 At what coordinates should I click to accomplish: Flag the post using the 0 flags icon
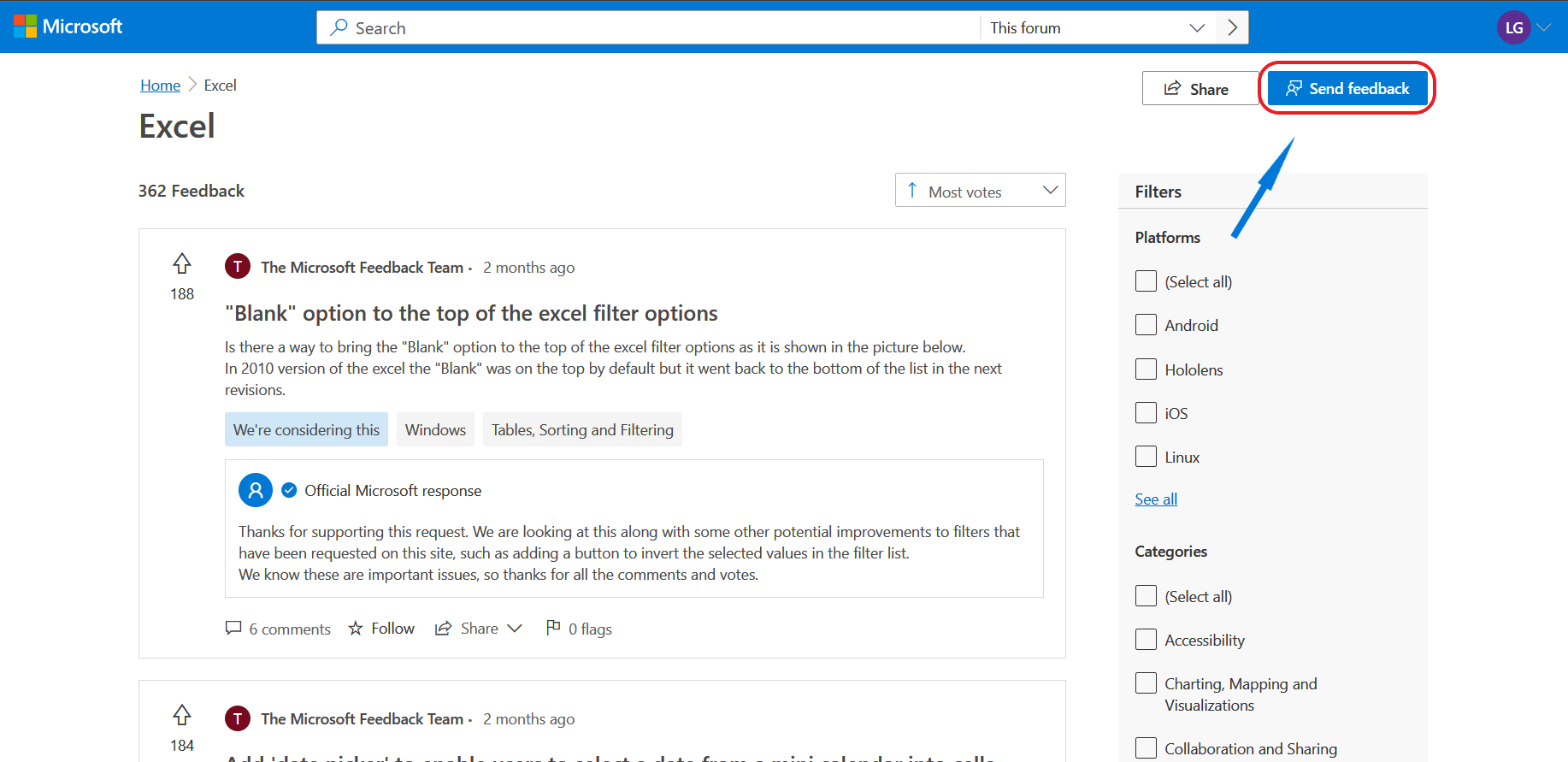pyautogui.click(x=553, y=628)
